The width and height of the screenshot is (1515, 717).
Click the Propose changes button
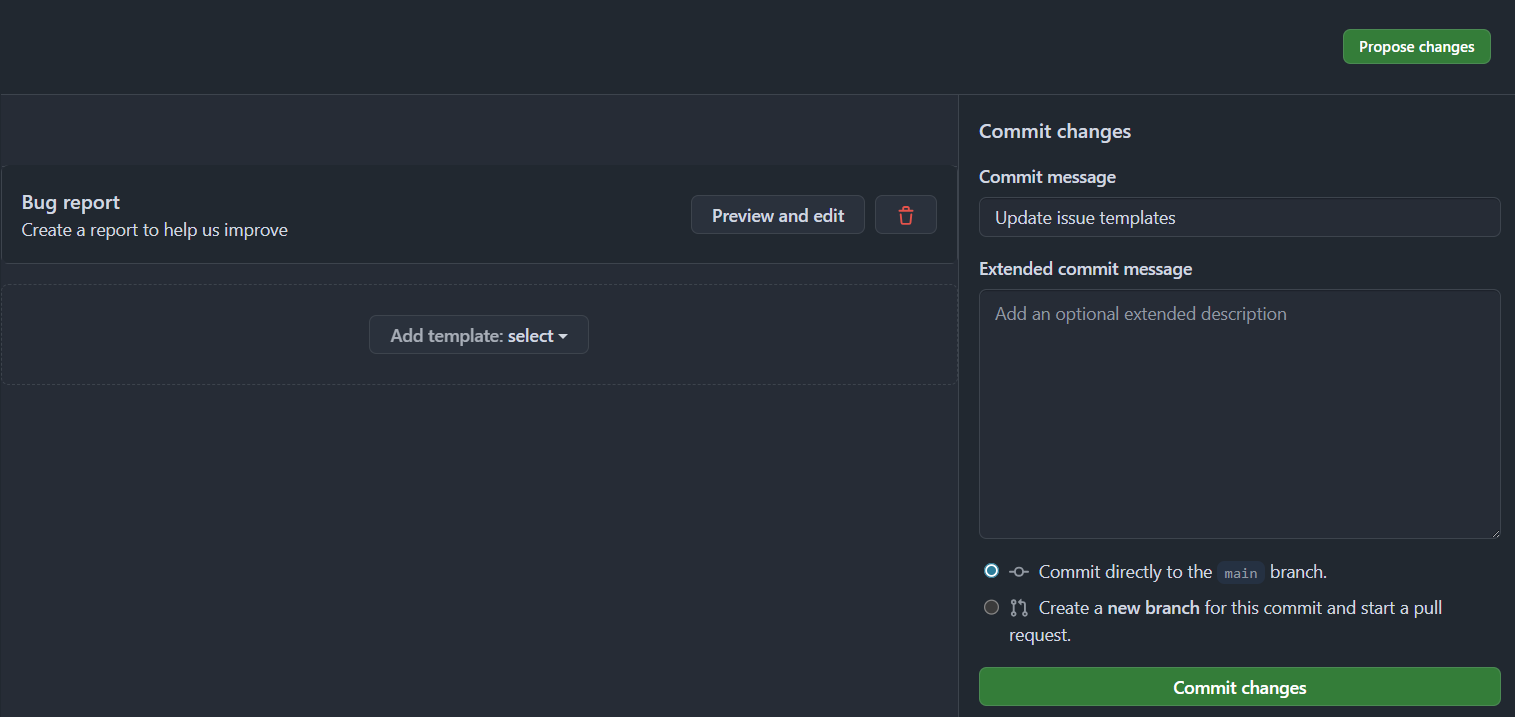point(1416,47)
